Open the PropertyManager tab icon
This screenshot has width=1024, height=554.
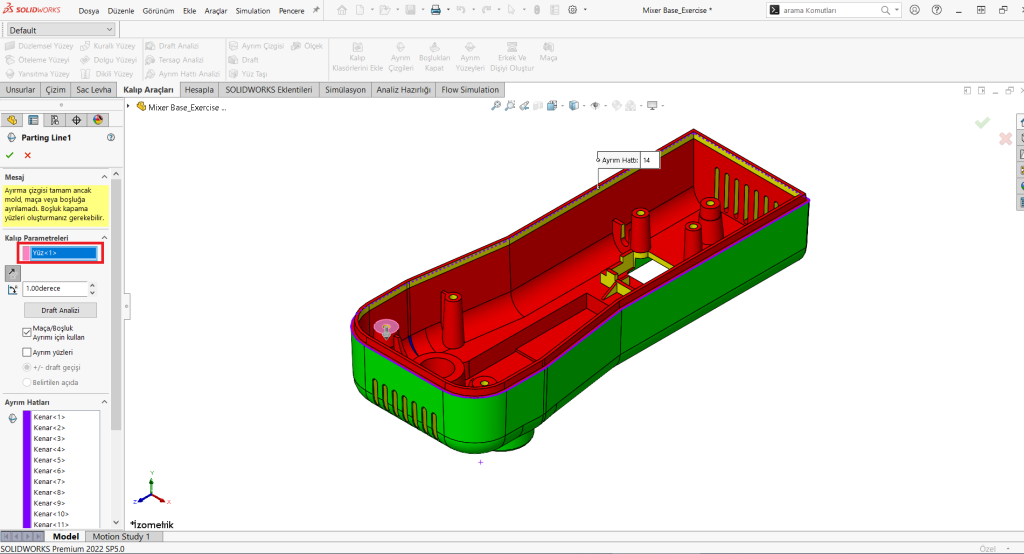33,120
